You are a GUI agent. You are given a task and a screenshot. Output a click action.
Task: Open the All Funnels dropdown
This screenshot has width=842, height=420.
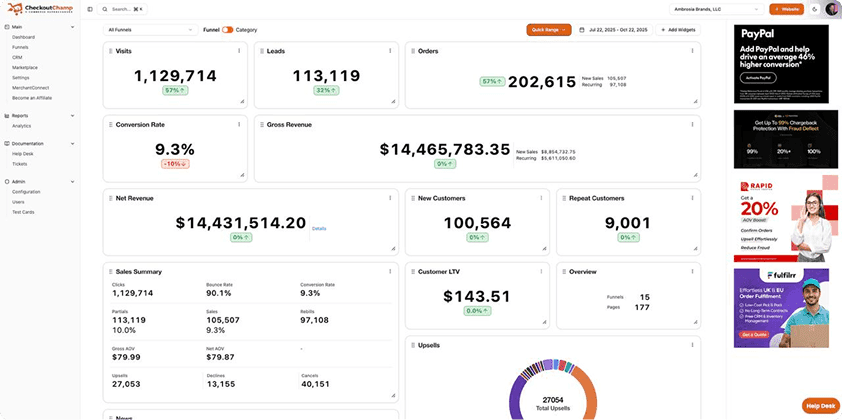click(x=150, y=30)
